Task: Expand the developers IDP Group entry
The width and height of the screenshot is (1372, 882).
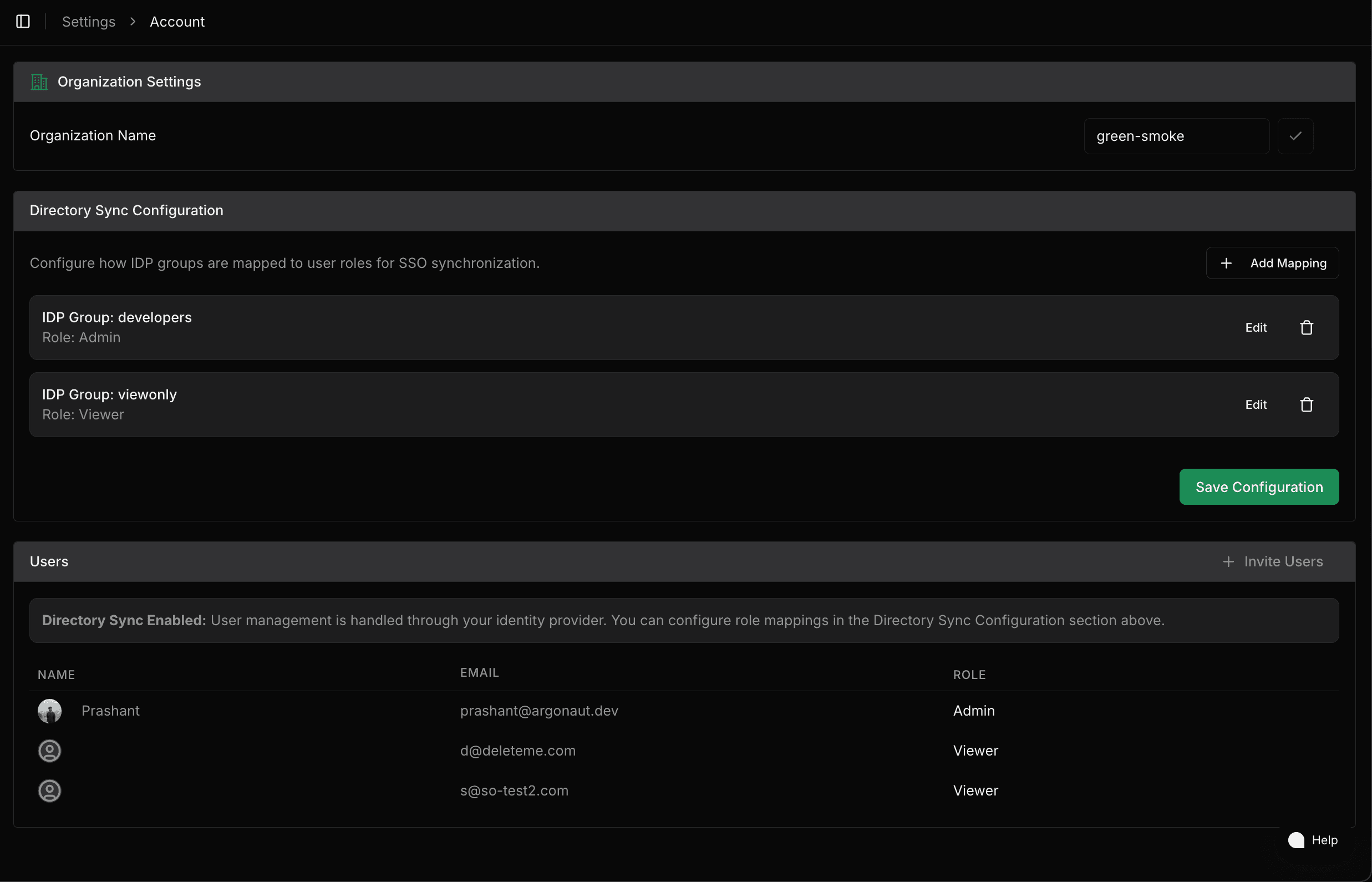Action: tap(116, 317)
